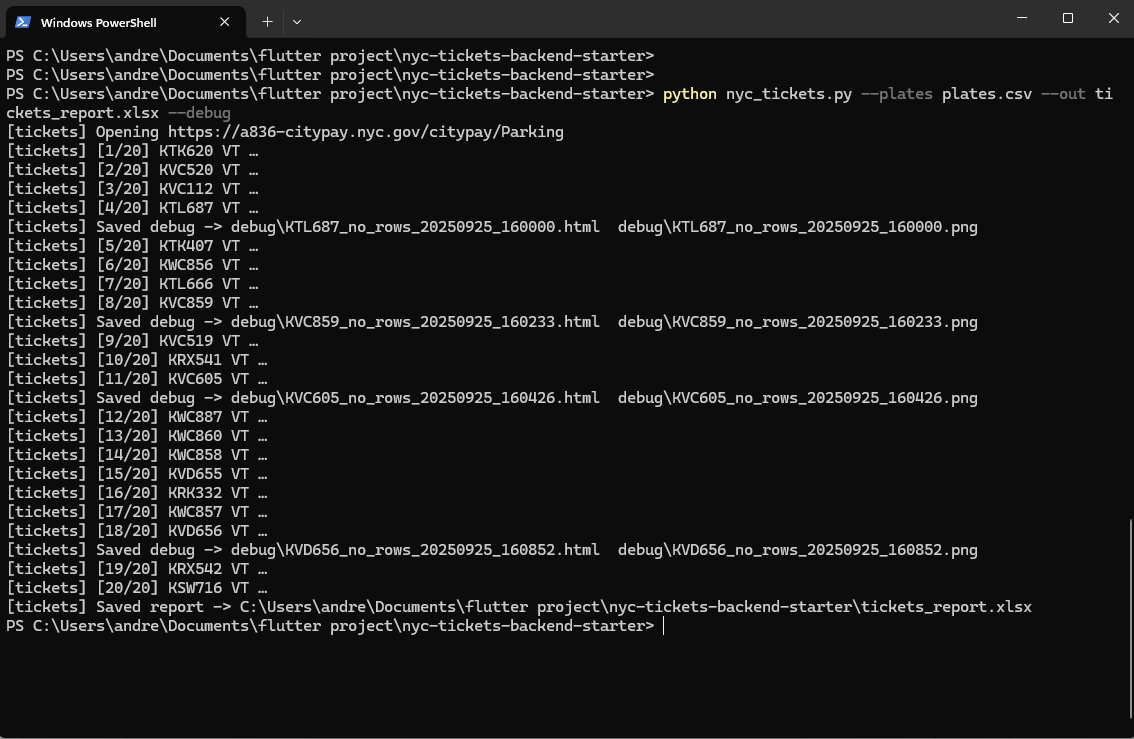Click the KVC859_no_rows html debug path

click(x=415, y=322)
